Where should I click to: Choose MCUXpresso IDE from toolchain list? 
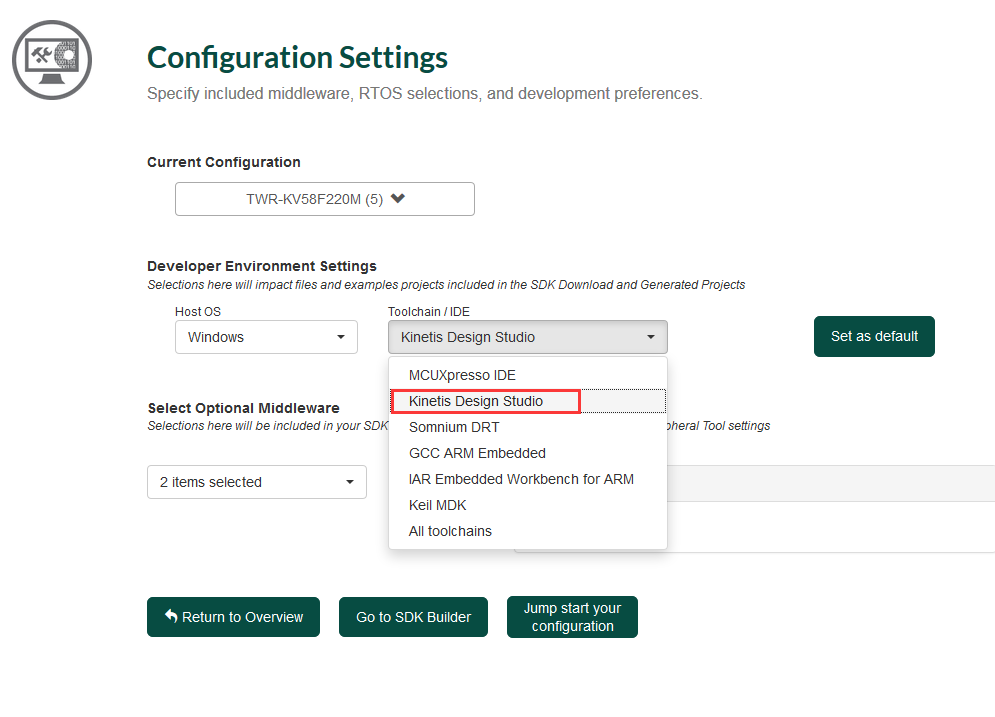tap(462, 375)
